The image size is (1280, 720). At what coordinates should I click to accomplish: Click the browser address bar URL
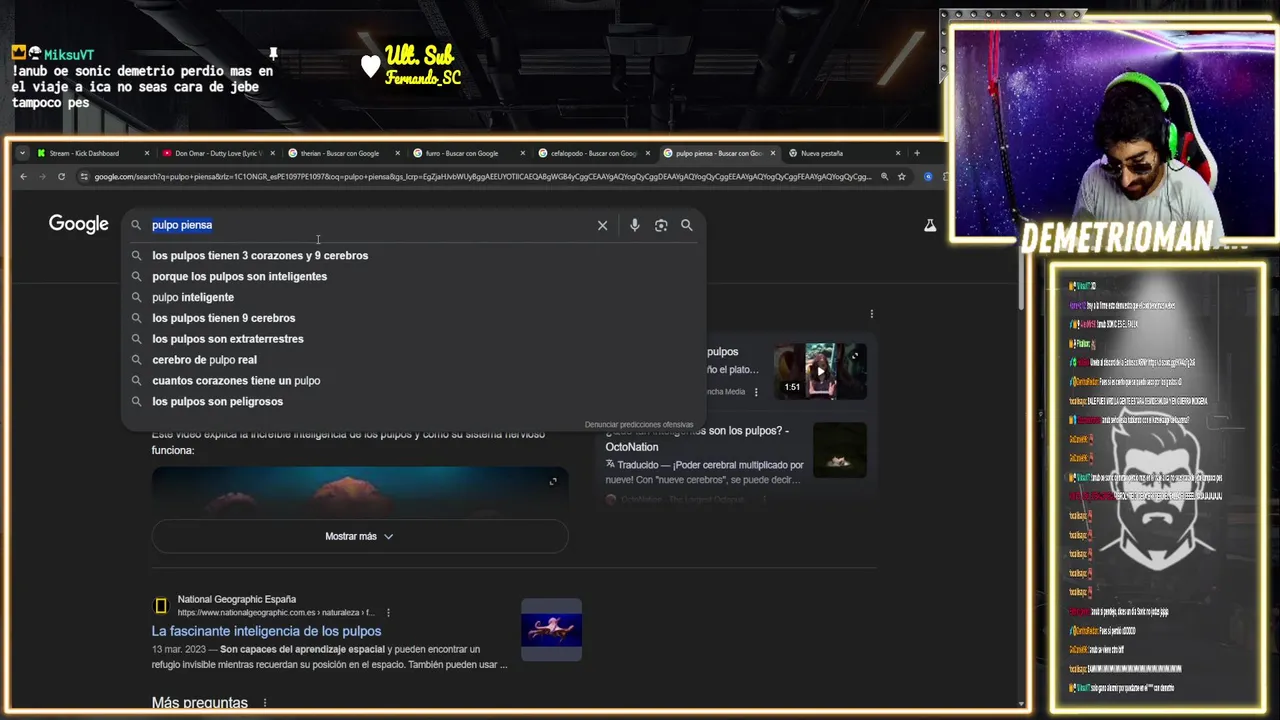coord(483,177)
